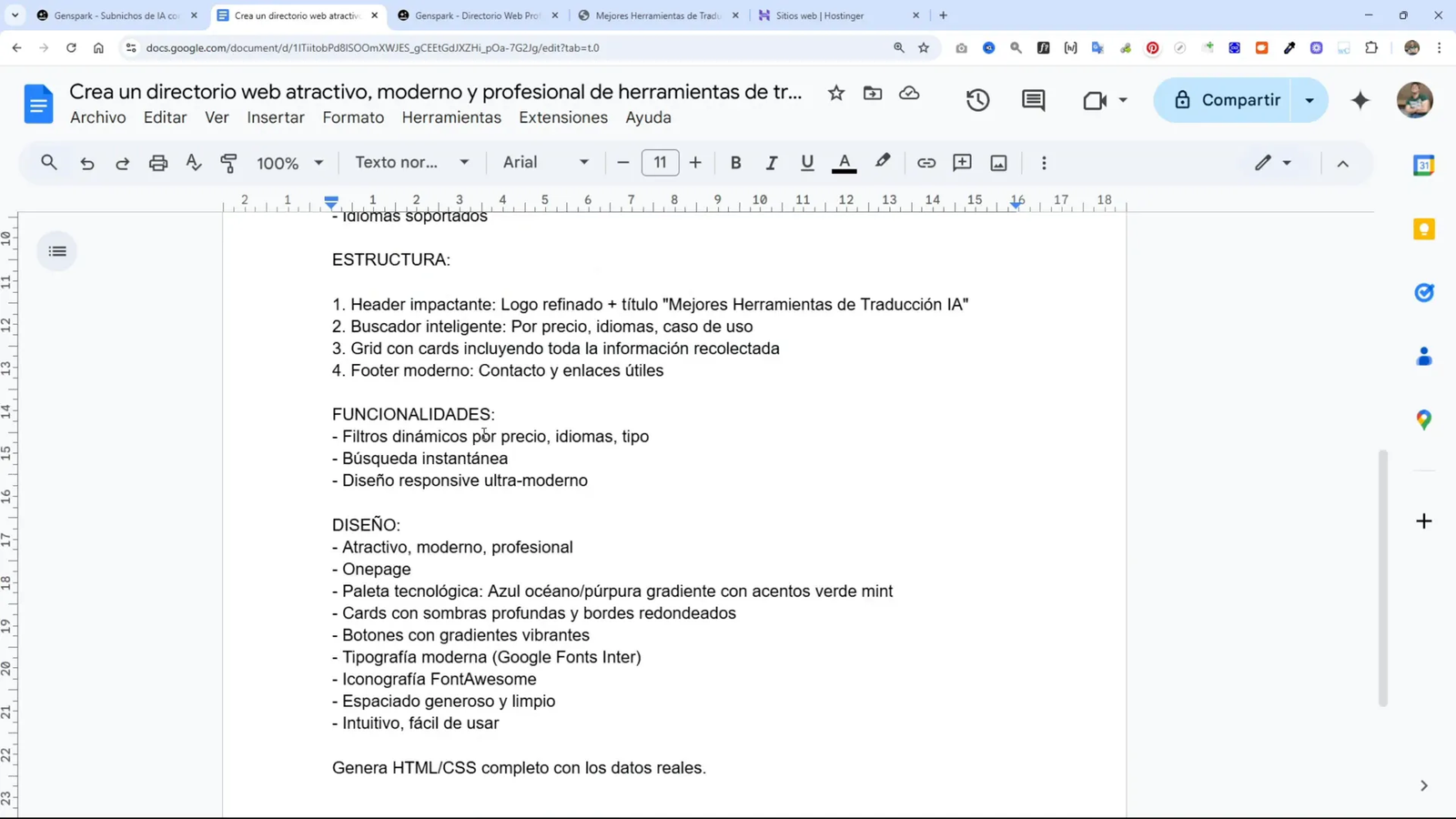
Task: Toggle italic formatting
Action: (771, 162)
